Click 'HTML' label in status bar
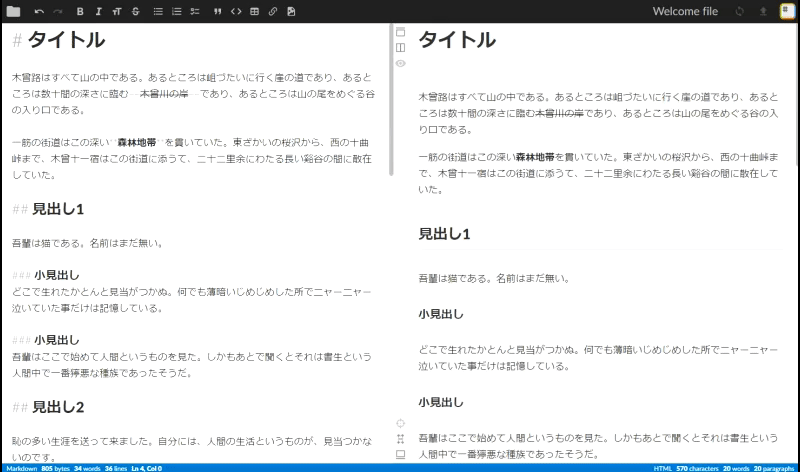The width and height of the screenshot is (800, 472). (663, 468)
